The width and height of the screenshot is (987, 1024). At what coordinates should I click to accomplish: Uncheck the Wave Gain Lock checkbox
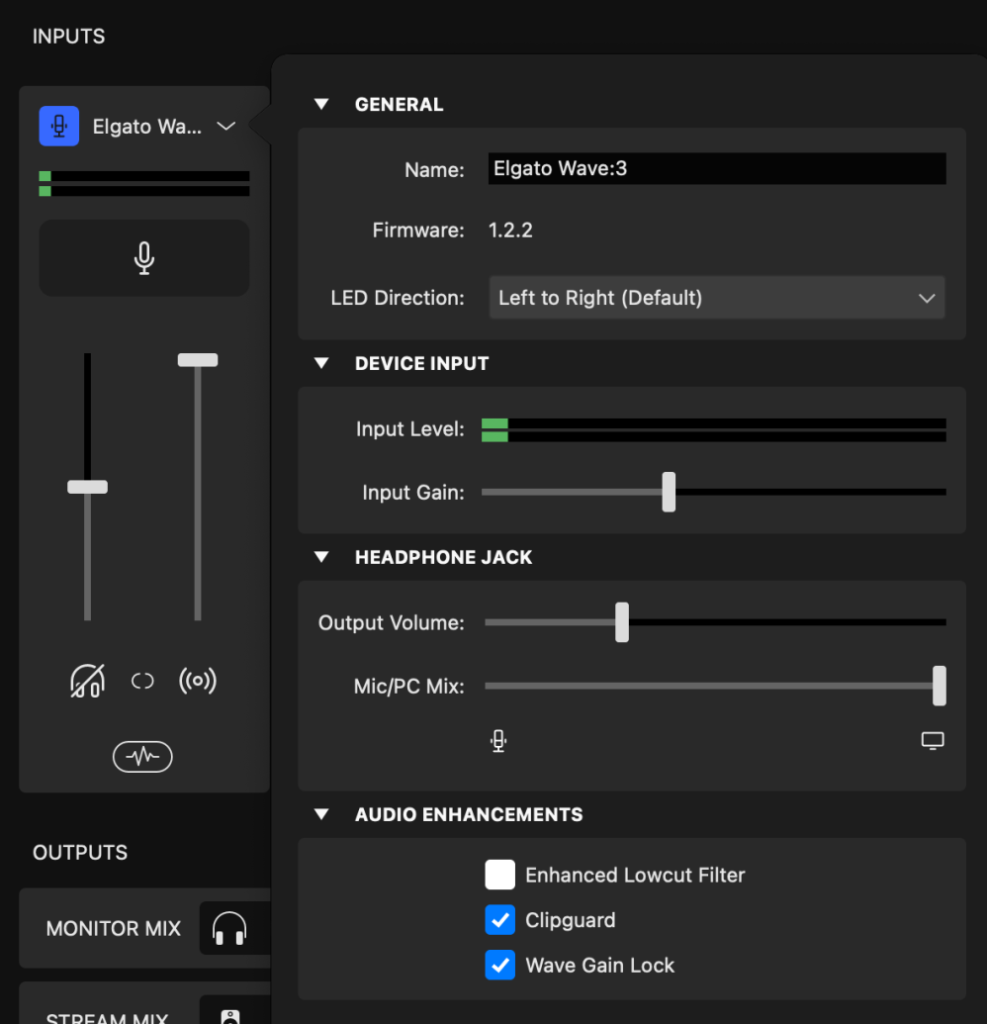[x=500, y=965]
